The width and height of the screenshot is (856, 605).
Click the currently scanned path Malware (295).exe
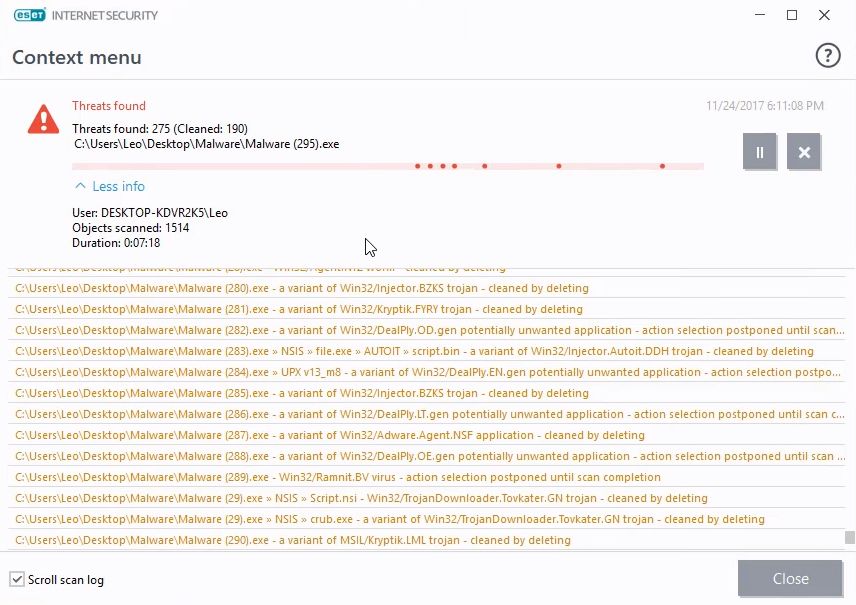207,144
